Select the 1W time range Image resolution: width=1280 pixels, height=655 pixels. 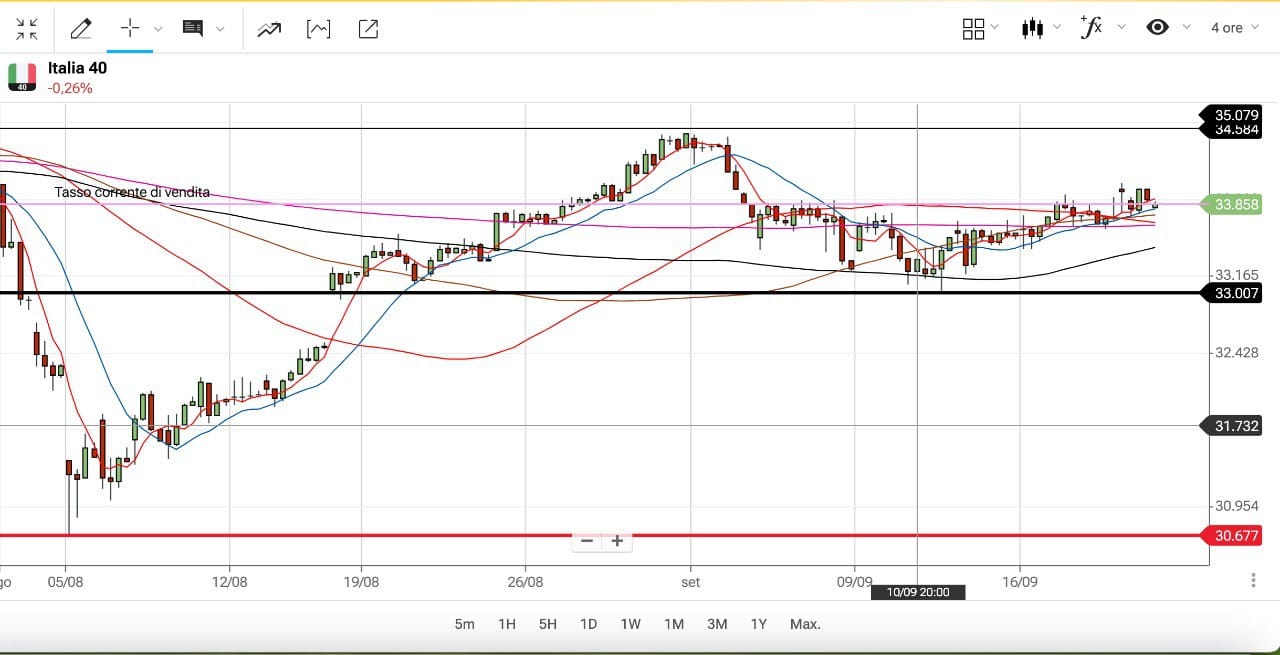[x=630, y=624]
